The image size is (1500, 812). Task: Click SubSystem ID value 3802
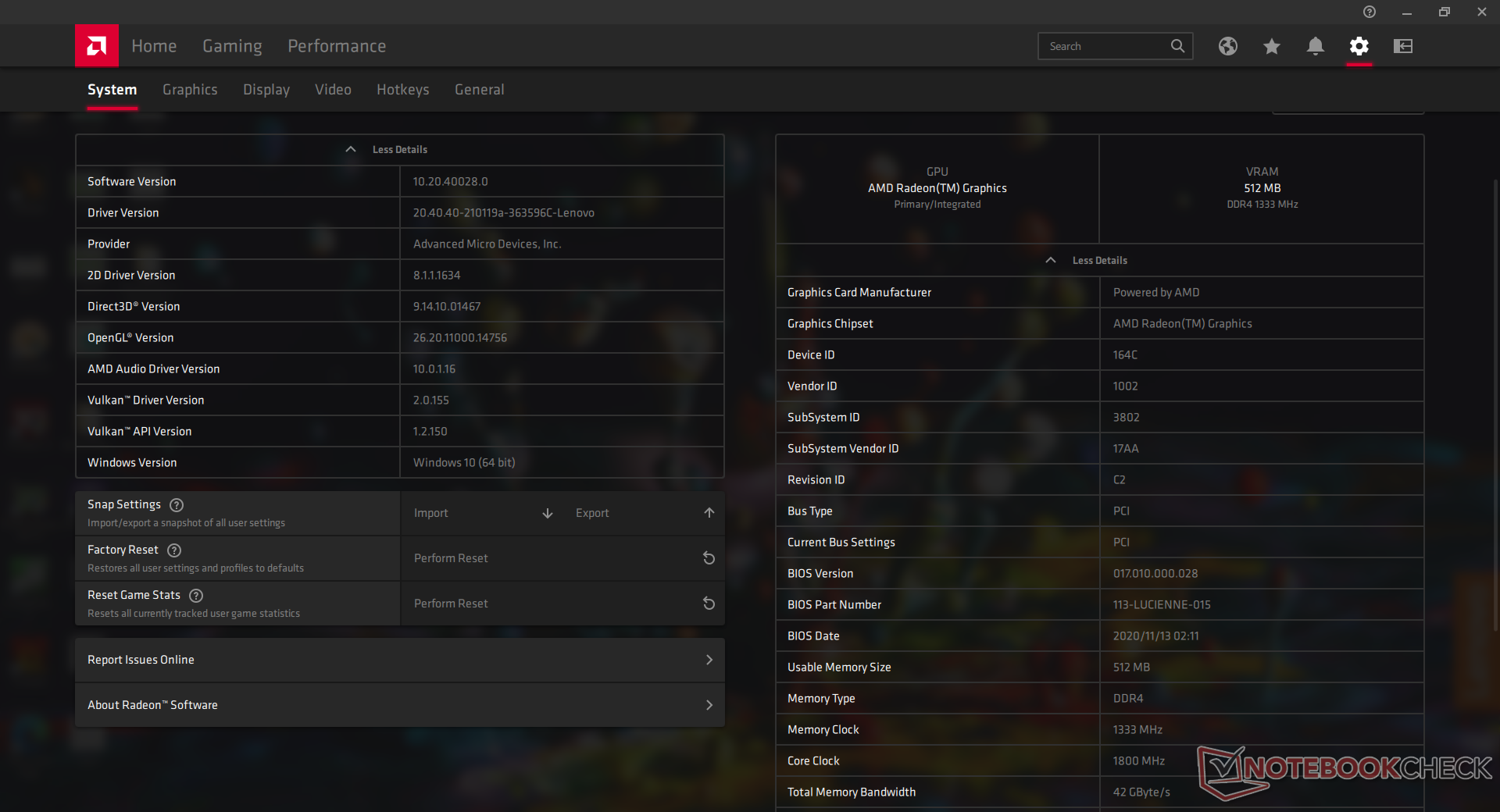click(1126, 417)
